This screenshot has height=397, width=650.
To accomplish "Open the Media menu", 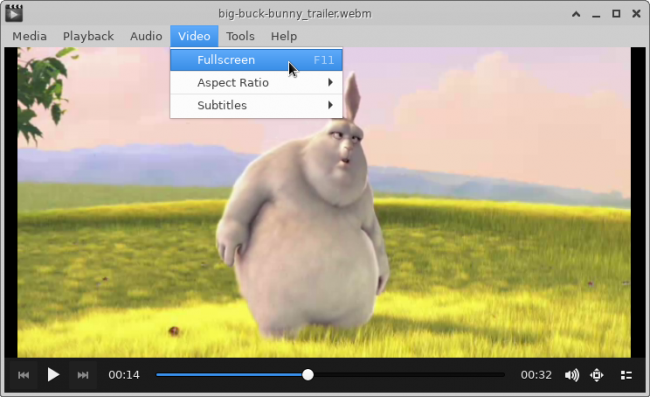I will point(29,36).
